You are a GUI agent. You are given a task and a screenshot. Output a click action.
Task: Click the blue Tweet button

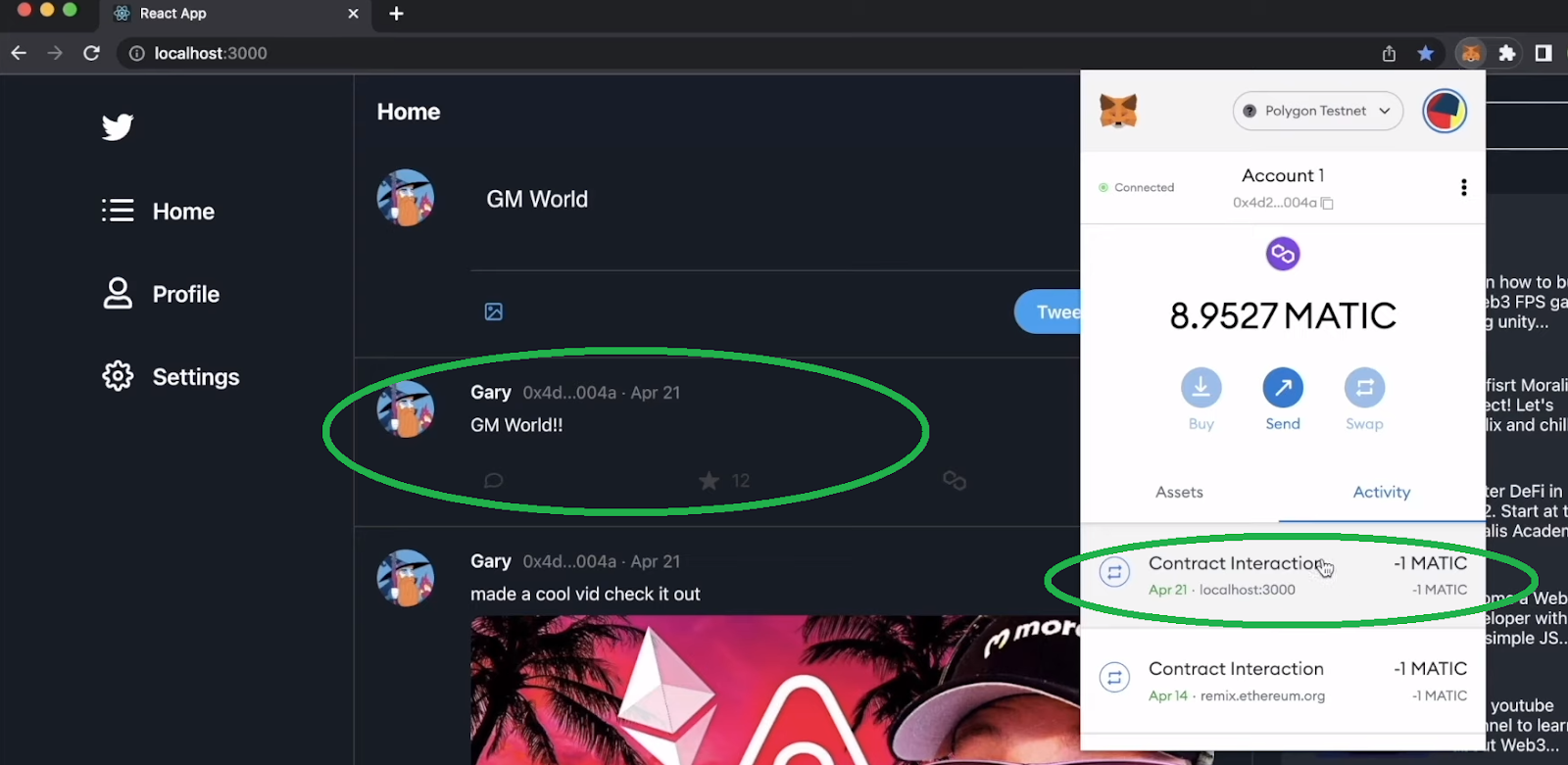pyautogui.click(x=1048, y=311)
